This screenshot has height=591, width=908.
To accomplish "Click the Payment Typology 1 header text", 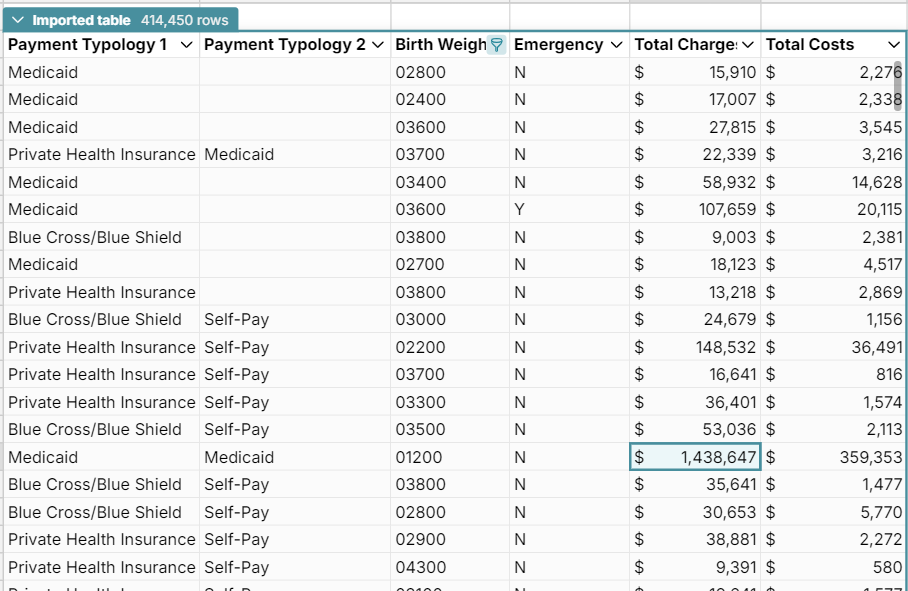I will (x=85, y=44).
